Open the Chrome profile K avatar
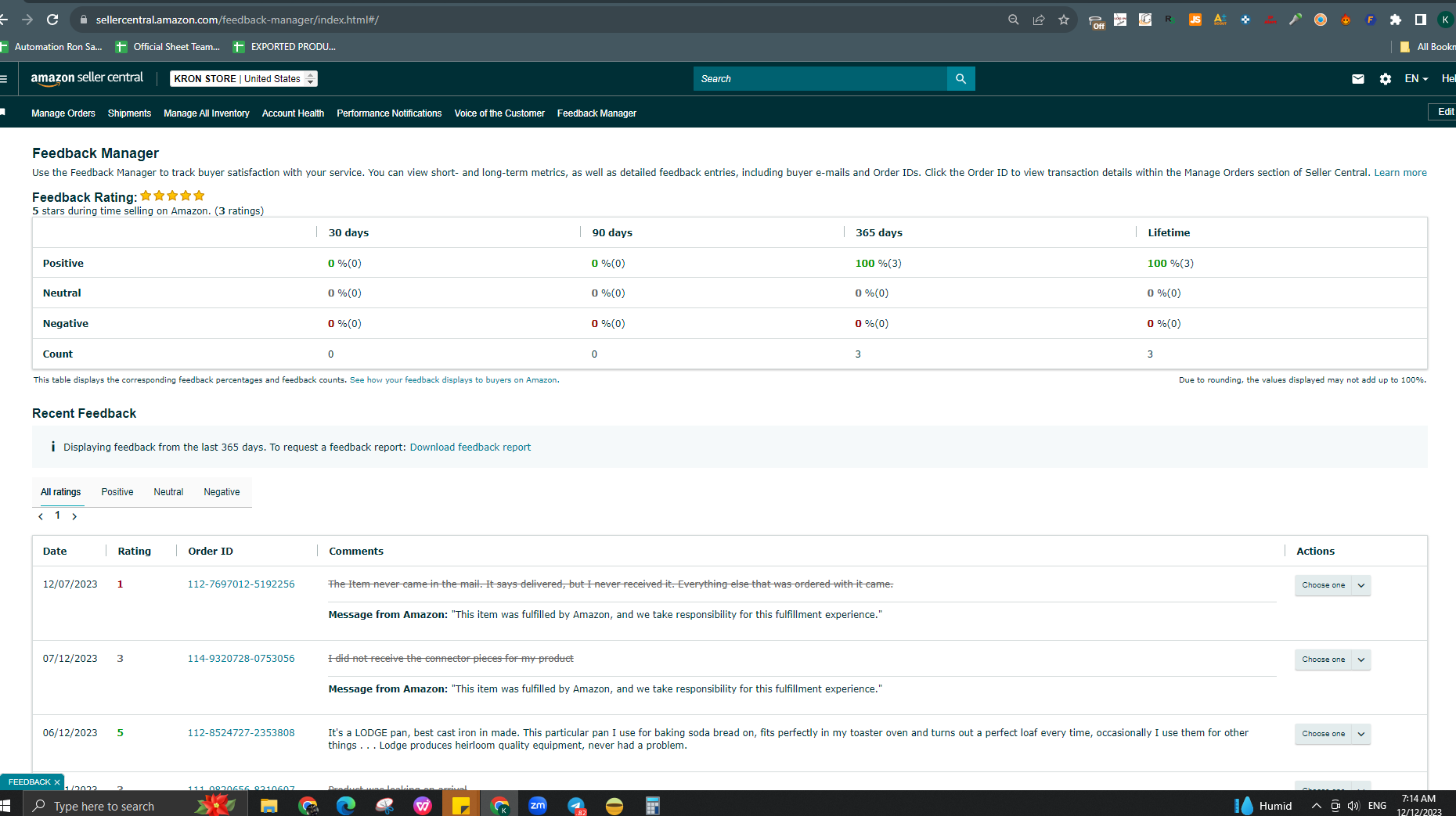1456x816 pixels. 1446,20
